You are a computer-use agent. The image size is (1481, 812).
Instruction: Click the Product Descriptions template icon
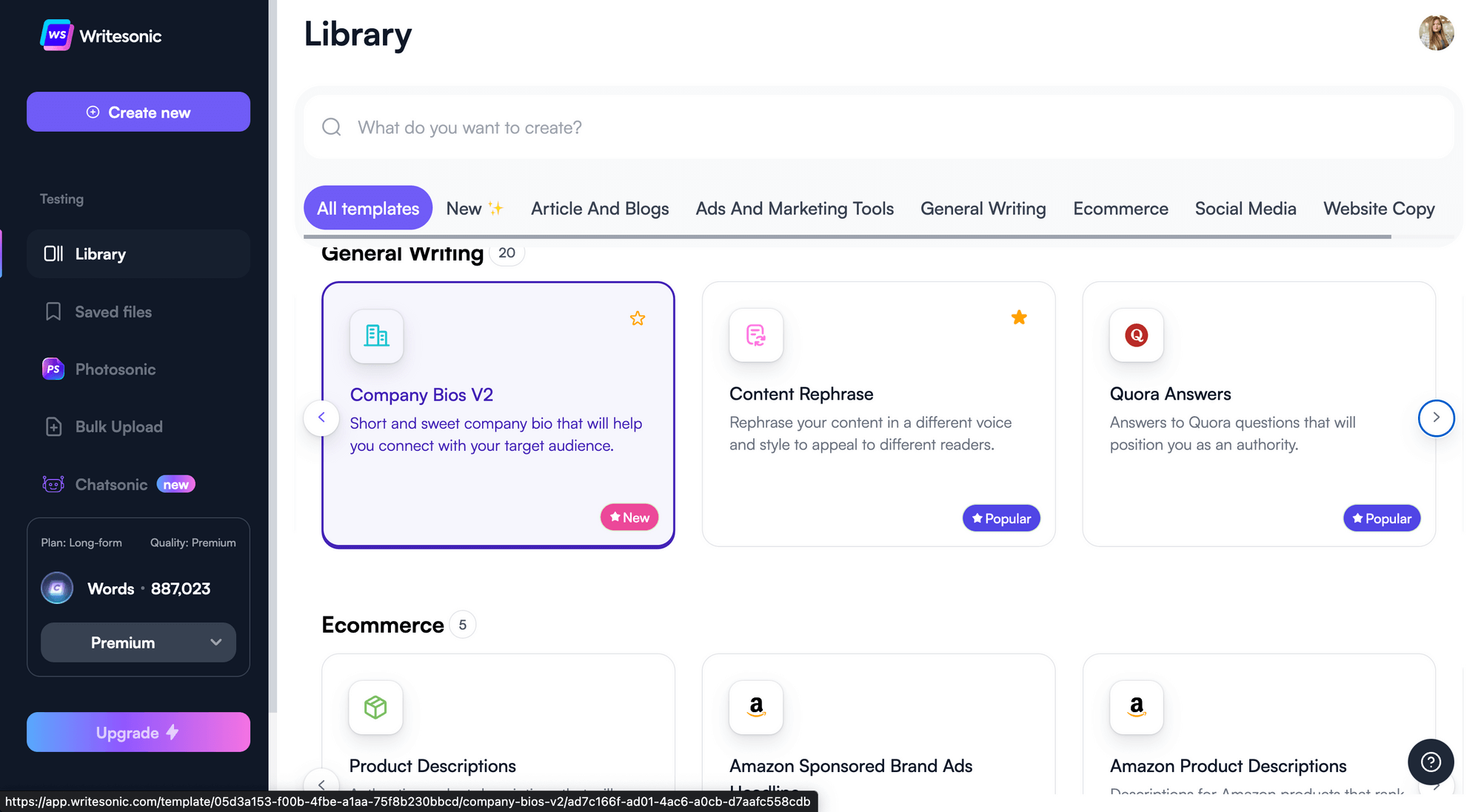tap(376, 706)
